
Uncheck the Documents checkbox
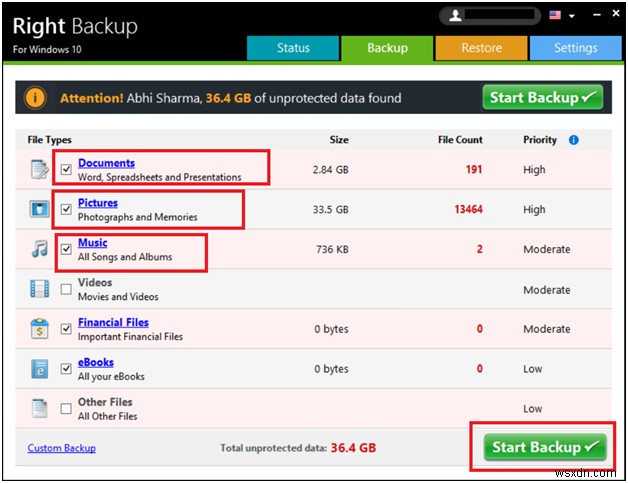[x=66, y=169]
